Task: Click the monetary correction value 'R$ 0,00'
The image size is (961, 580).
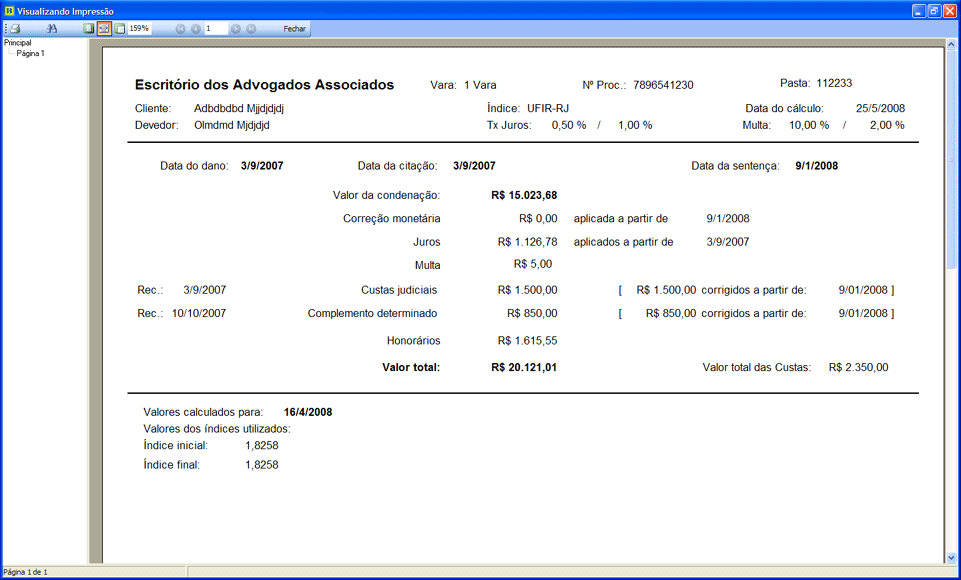Action: pos(538,219)
